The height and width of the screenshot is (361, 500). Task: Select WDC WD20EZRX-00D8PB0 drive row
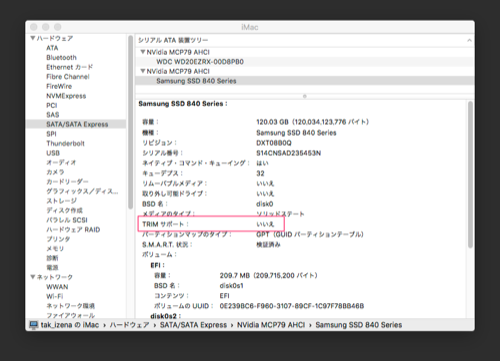point(305,62)
